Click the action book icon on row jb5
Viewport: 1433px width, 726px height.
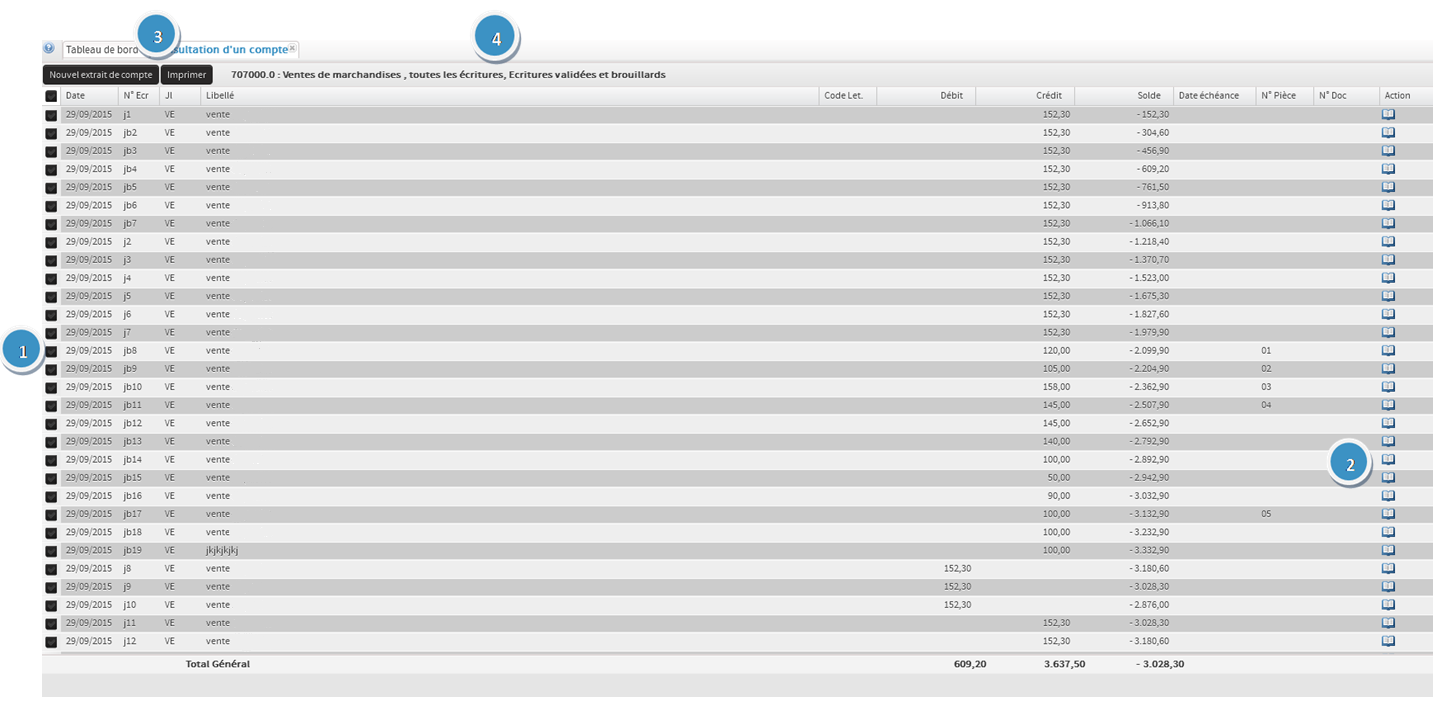[x=1388, y=187]
